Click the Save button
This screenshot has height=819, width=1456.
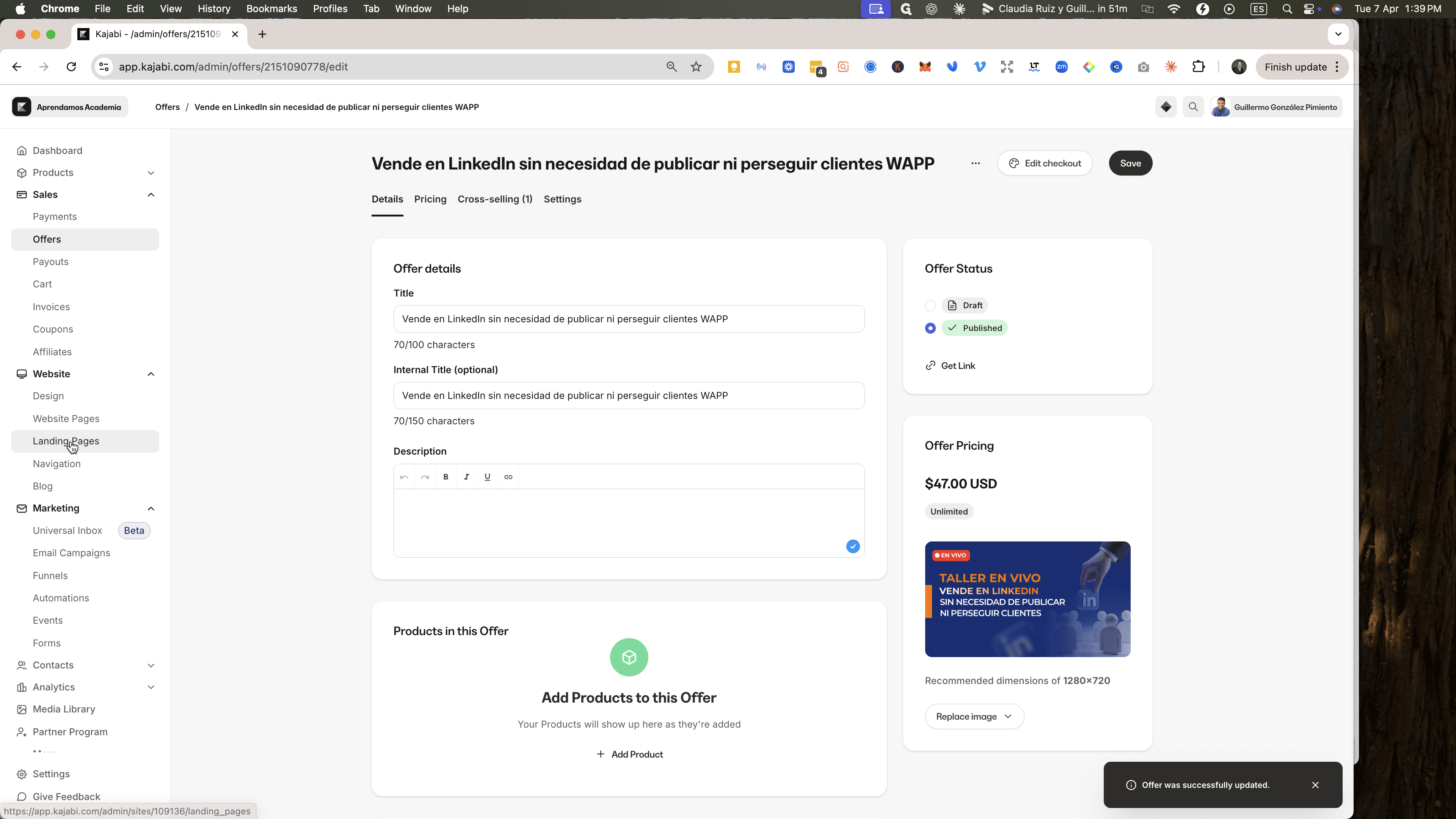[1130, 163]
